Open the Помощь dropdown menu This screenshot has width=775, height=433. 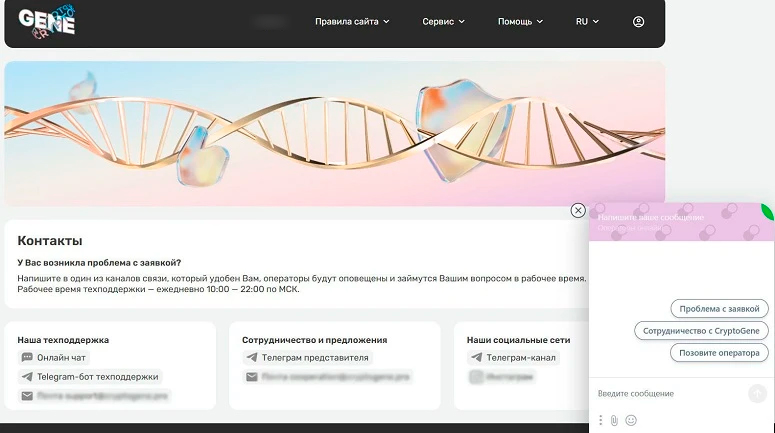520,21
